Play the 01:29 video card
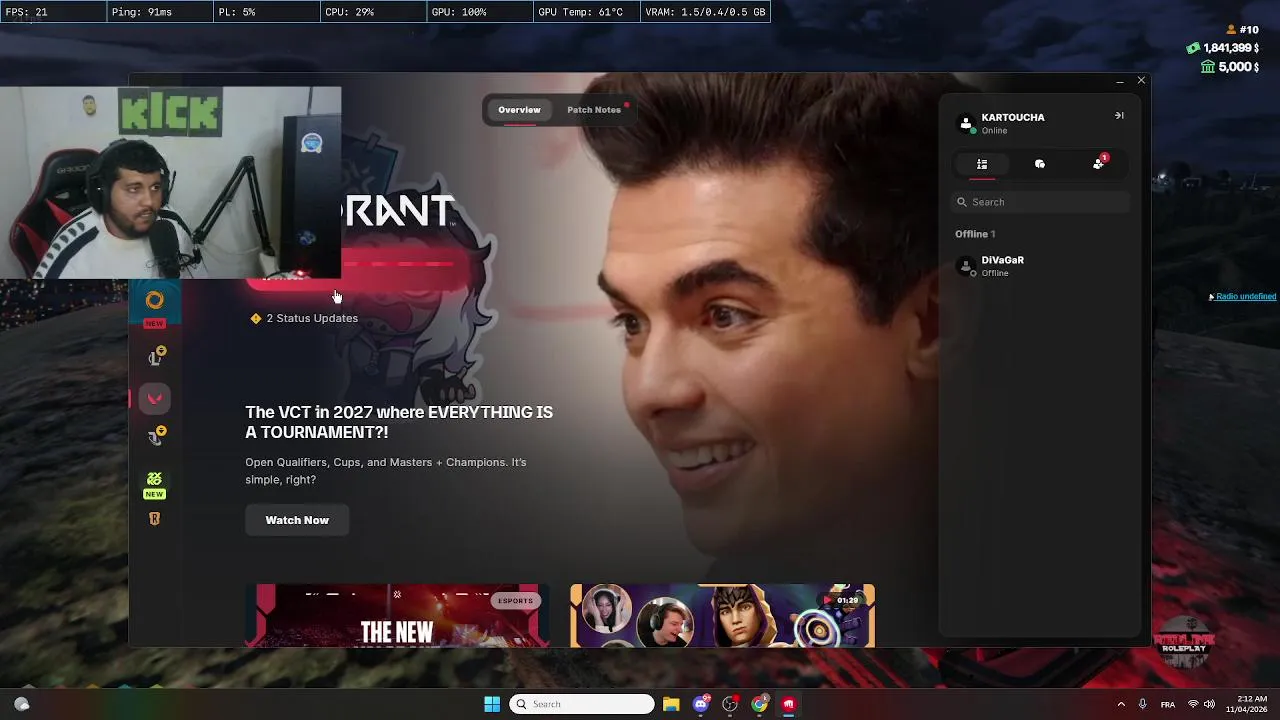The image size is (1280, 720). pyautogui.click(x=722, y=615)
